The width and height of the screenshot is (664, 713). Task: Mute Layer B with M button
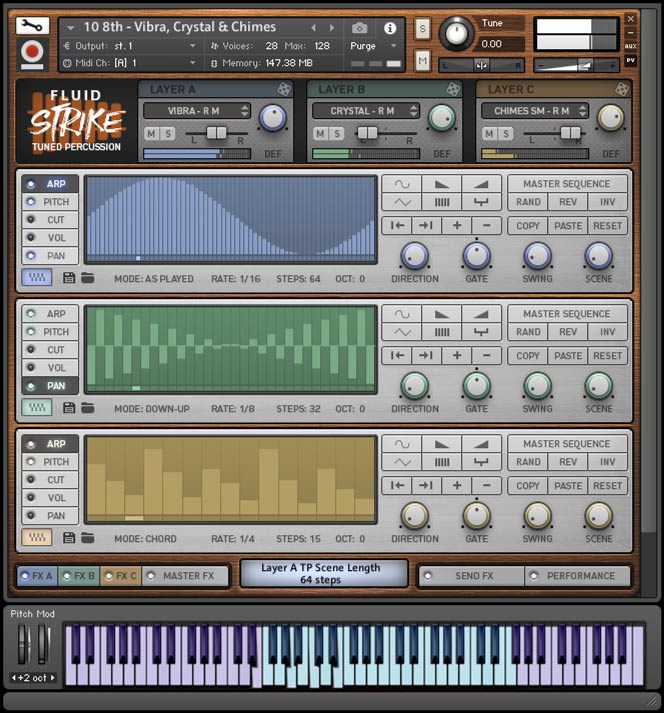(x=320, y=134)
